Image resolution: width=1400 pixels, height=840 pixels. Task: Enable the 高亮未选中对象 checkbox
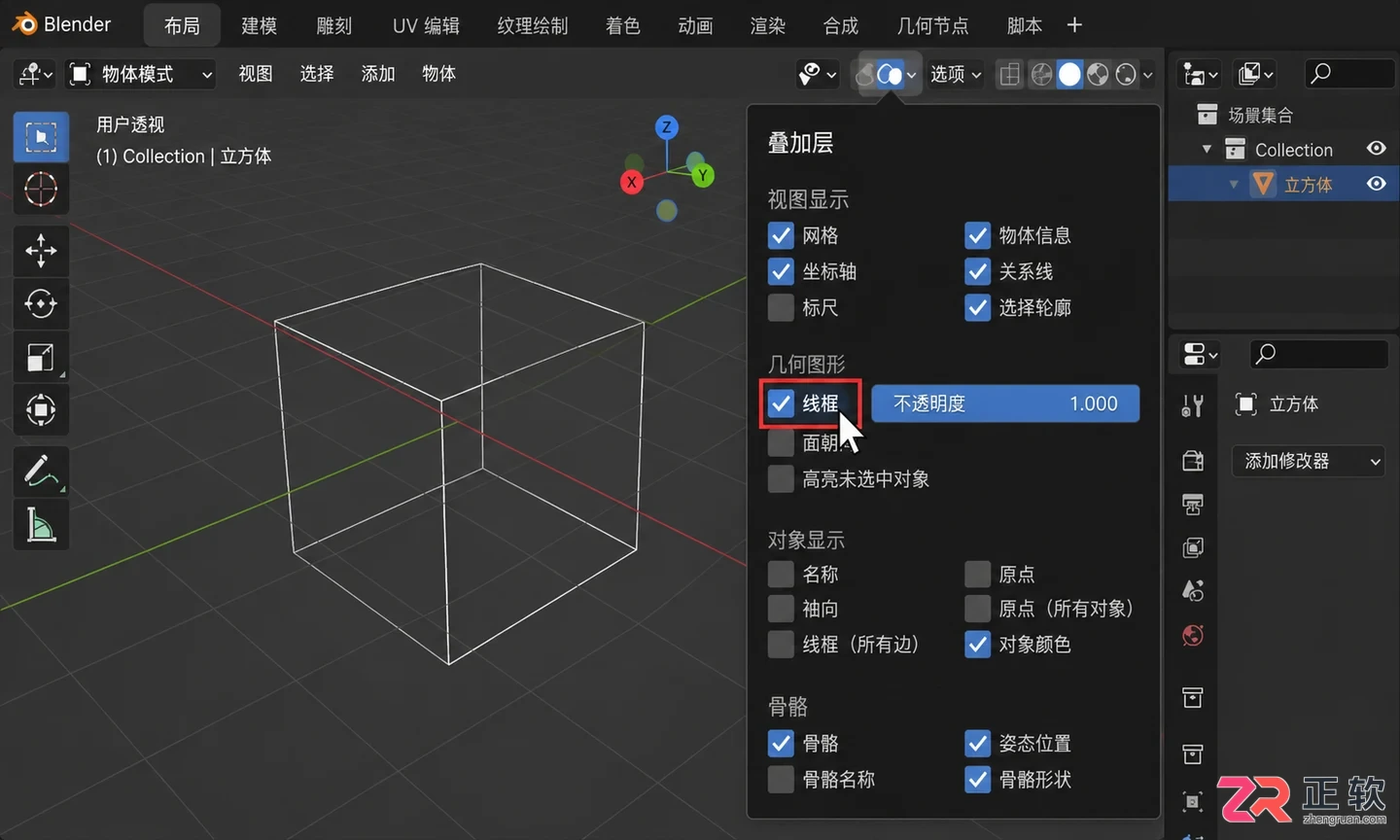(x=781, y=478)
